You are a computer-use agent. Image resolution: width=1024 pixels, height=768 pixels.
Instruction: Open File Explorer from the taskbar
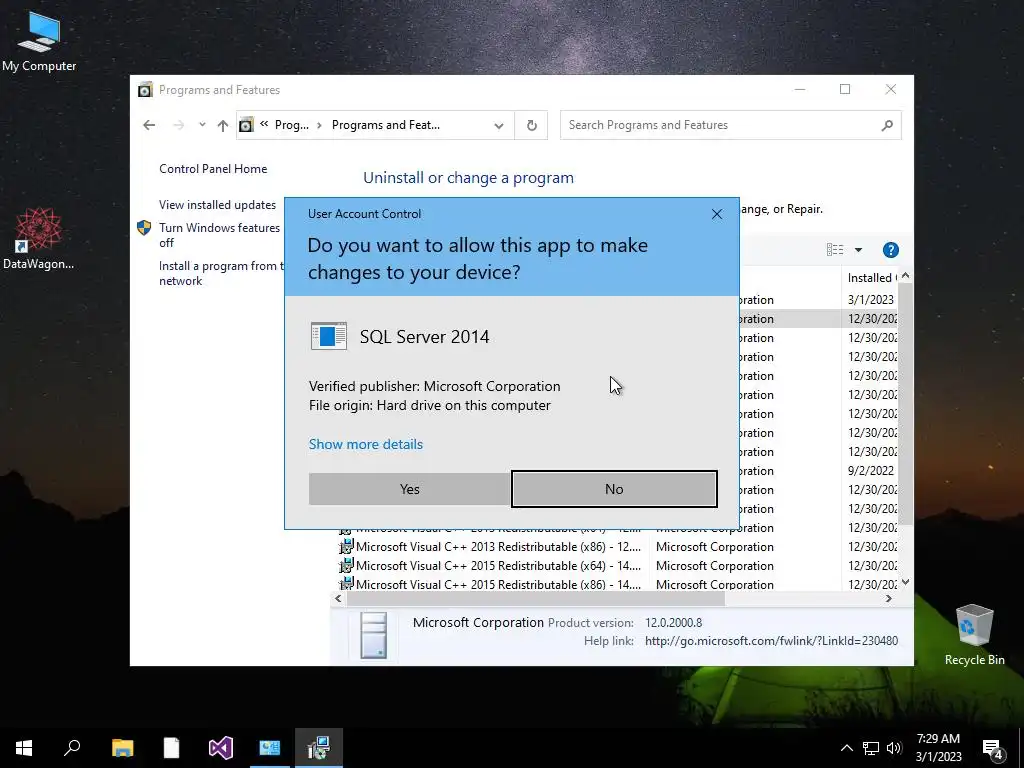(122, 748)
